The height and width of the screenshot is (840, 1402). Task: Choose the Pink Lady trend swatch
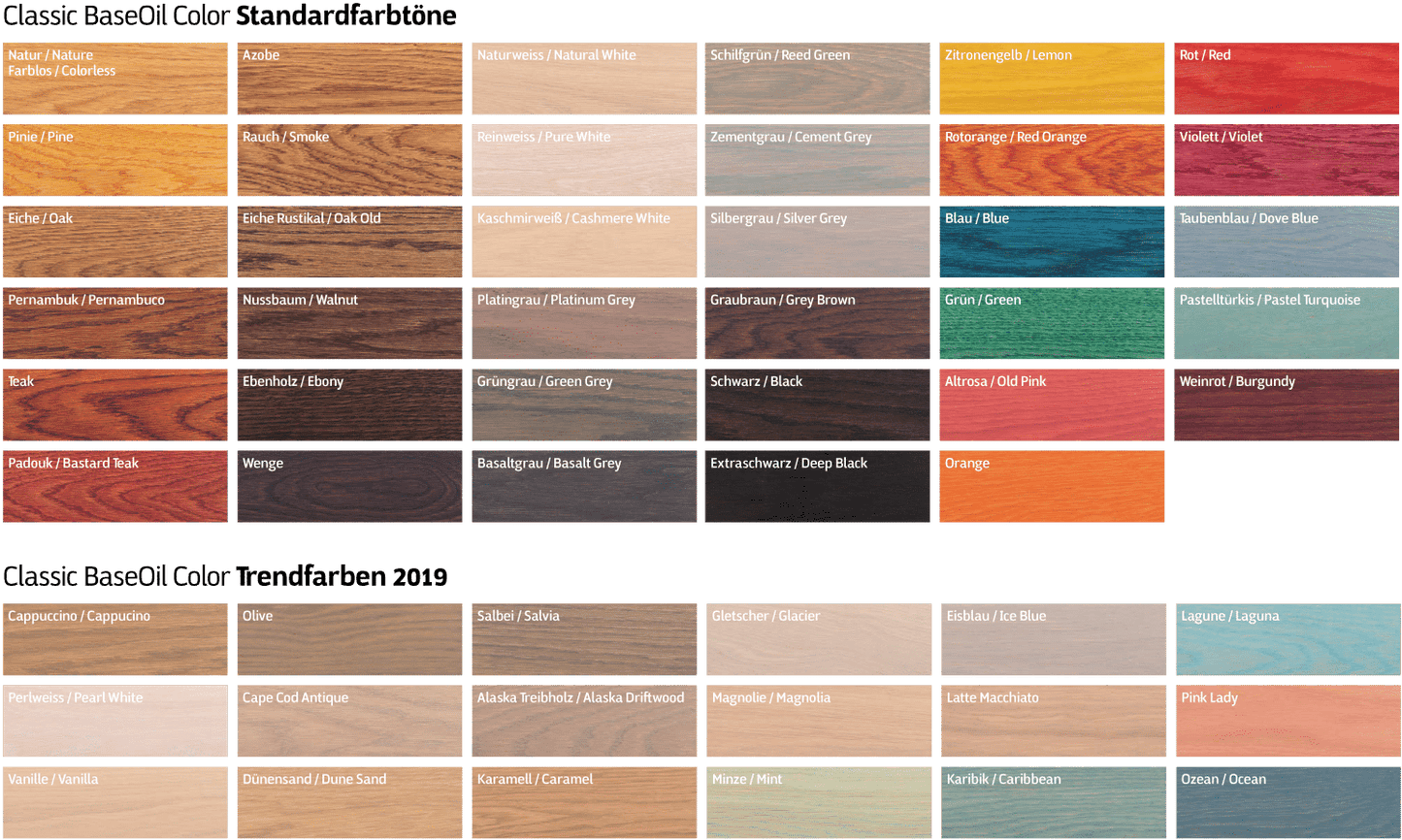click(x=1288, y=722)
